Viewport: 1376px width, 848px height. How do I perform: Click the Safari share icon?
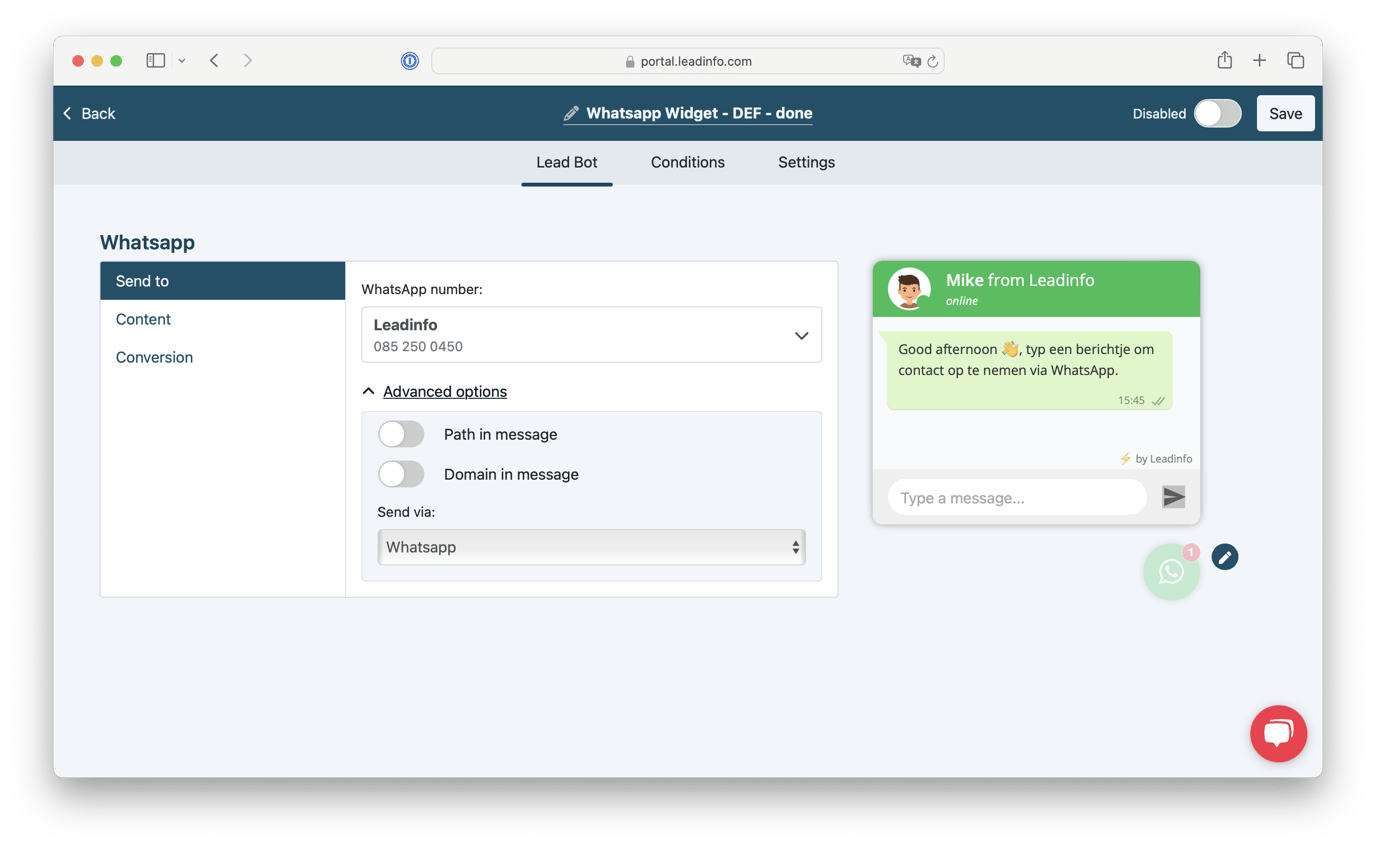pyautogui.click(x=1224, y=61)
